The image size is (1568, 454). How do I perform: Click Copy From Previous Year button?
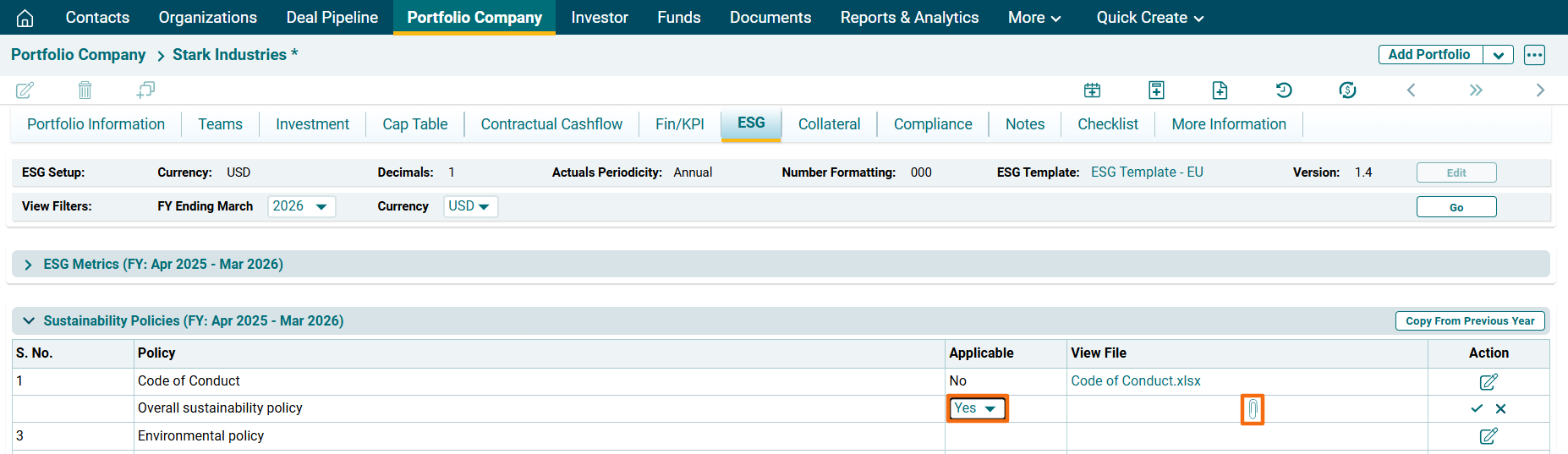(1469, 321)
